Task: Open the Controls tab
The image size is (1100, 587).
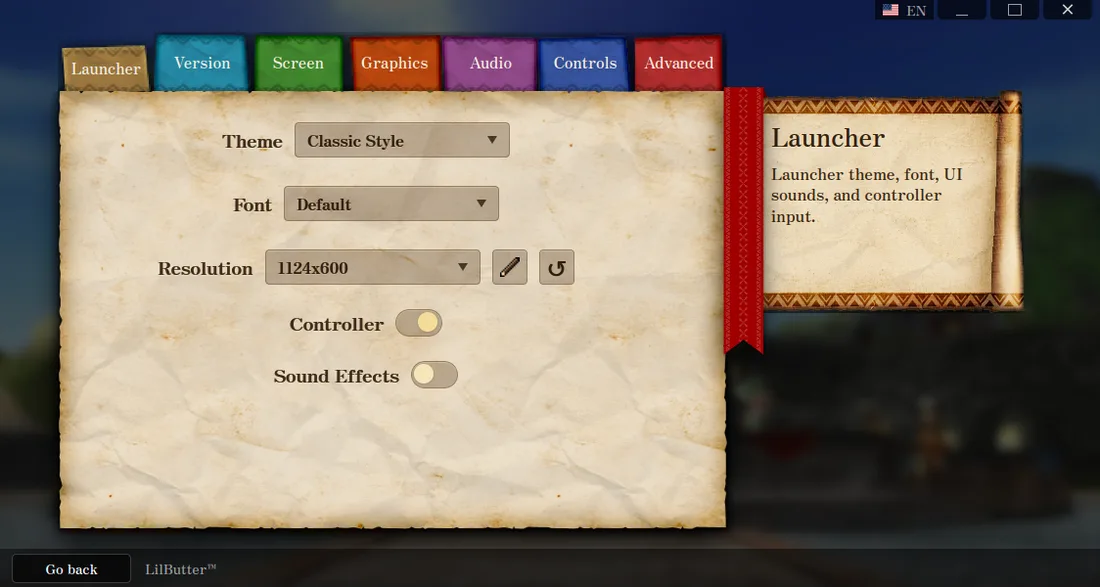Action: tap(584, 63)
